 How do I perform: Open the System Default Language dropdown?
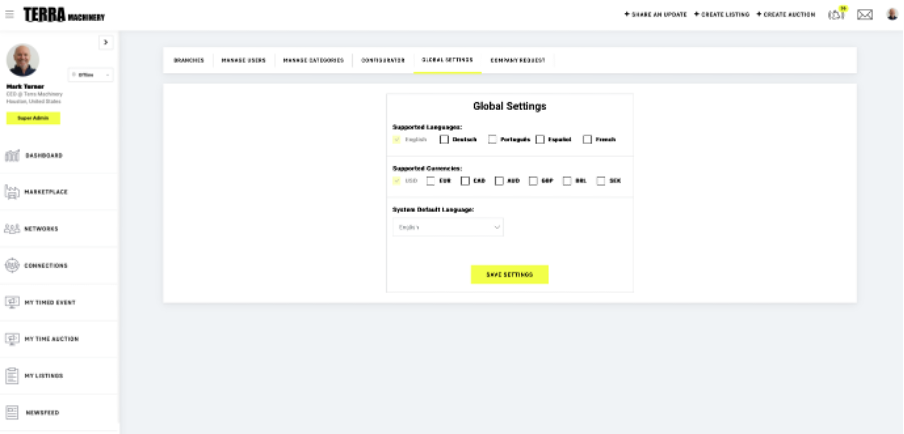[x=449, y=227]
